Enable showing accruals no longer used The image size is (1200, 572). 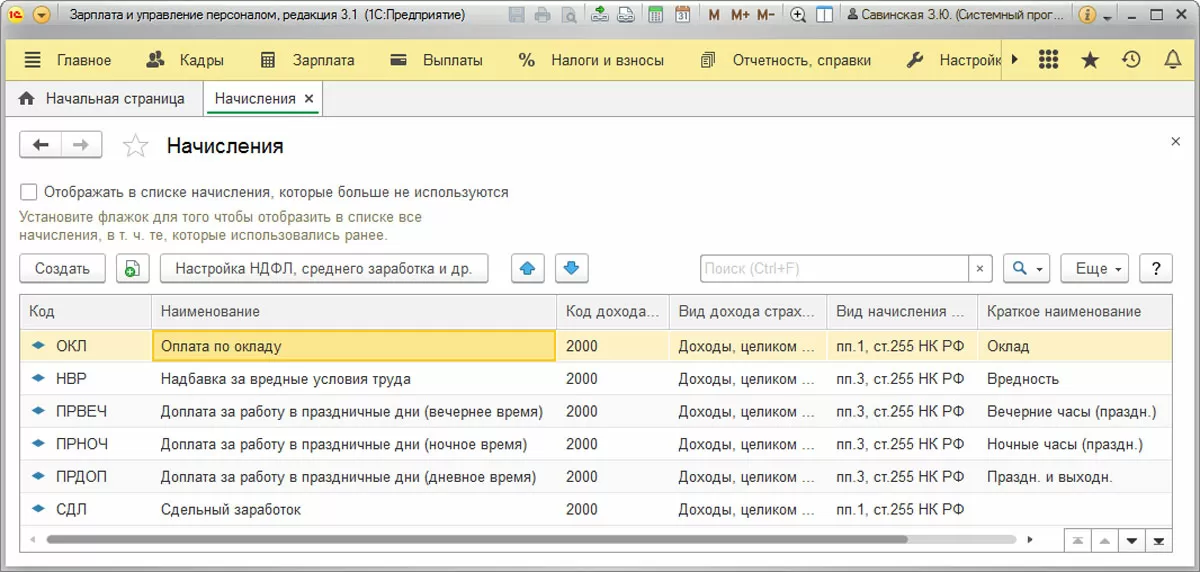click(x=28, y=192)
